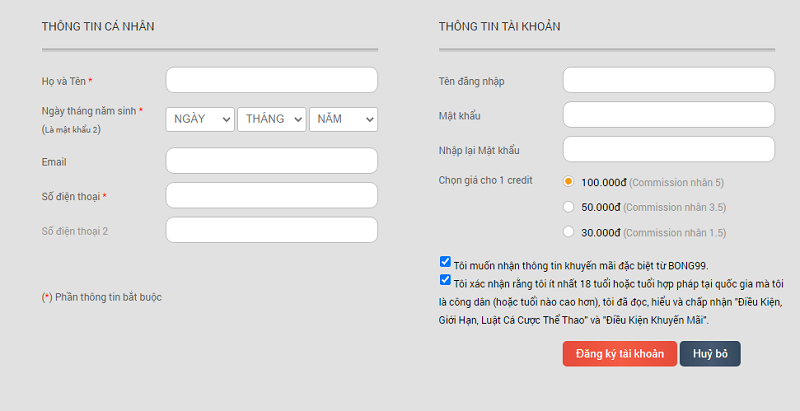800x411 pixels.
Task: Open the Điều Kiện Khuyến Mãi terms text
Action: [654, 319]
